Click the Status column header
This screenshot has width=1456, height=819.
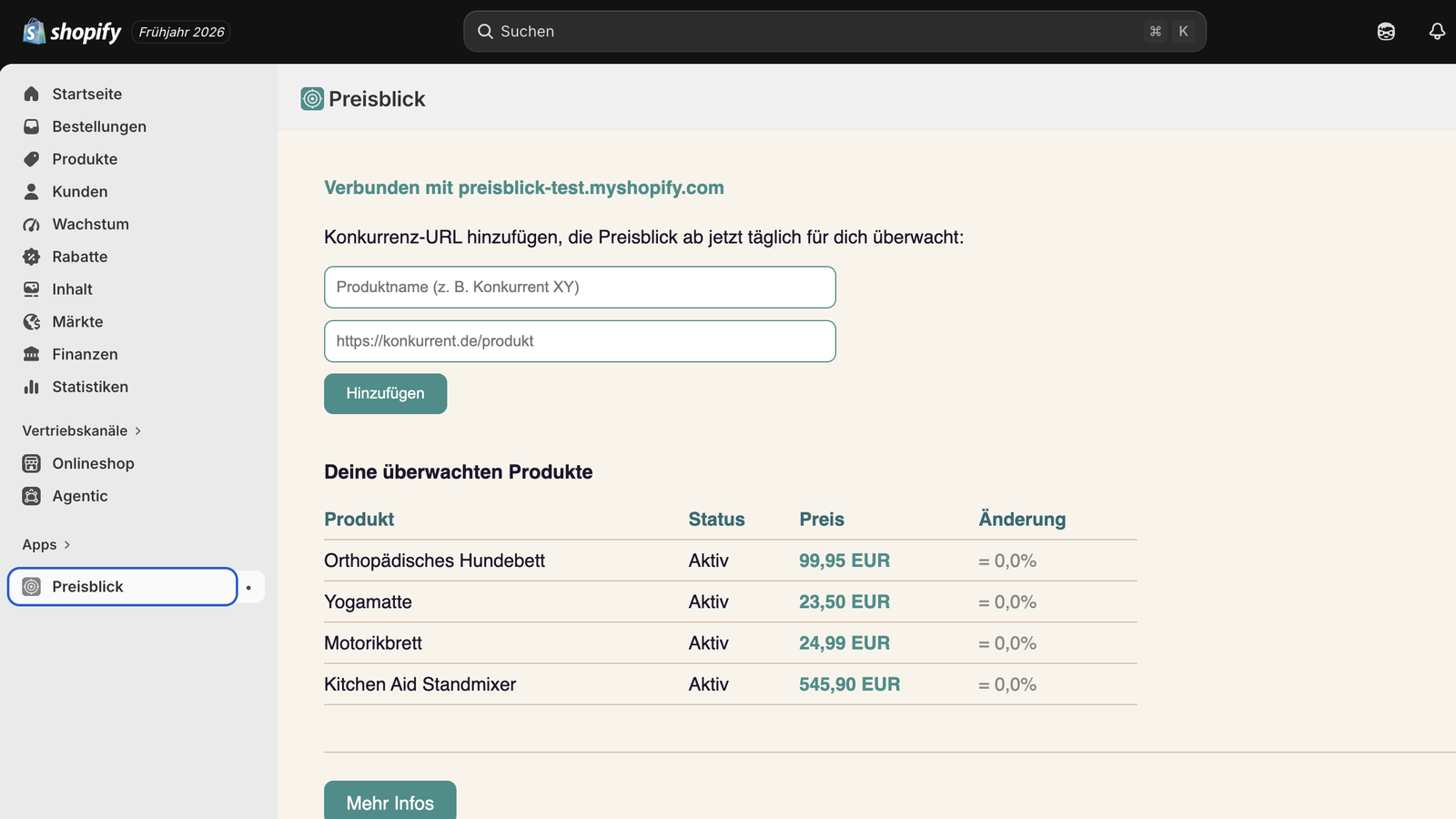point(716,519)
